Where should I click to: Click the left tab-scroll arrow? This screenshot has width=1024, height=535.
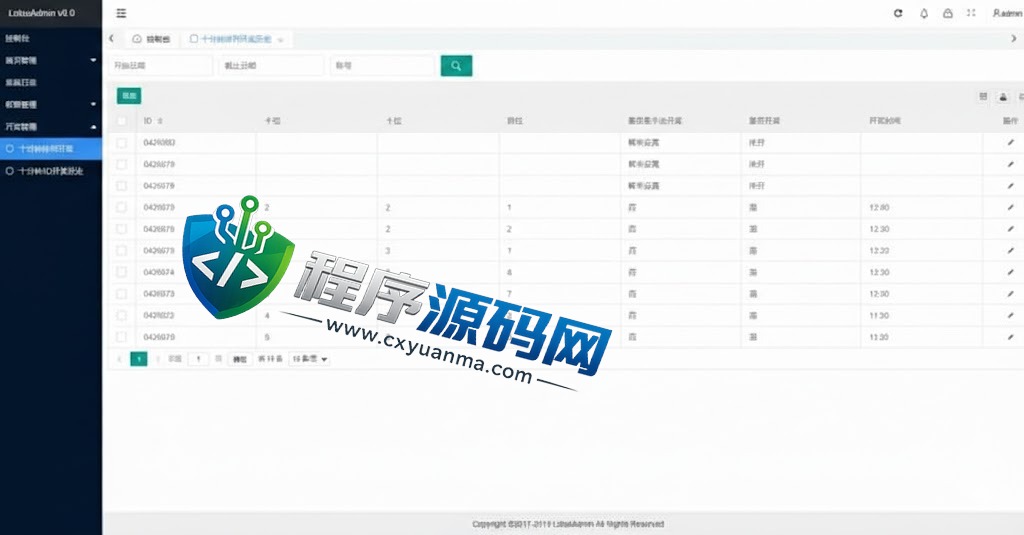tap(112, 39)
